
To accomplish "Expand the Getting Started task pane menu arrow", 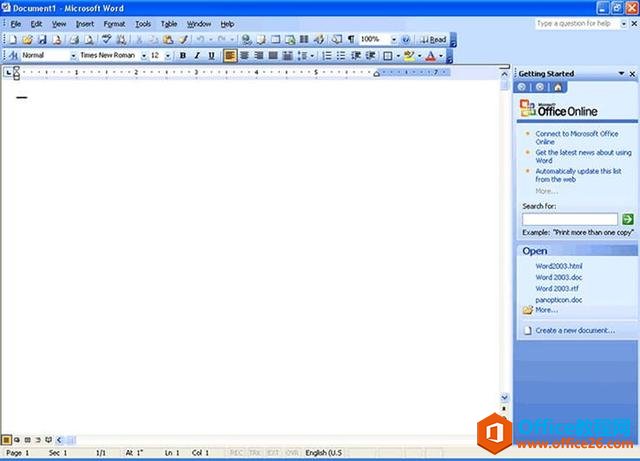I will pyautogui.click(x=621, y=73).
